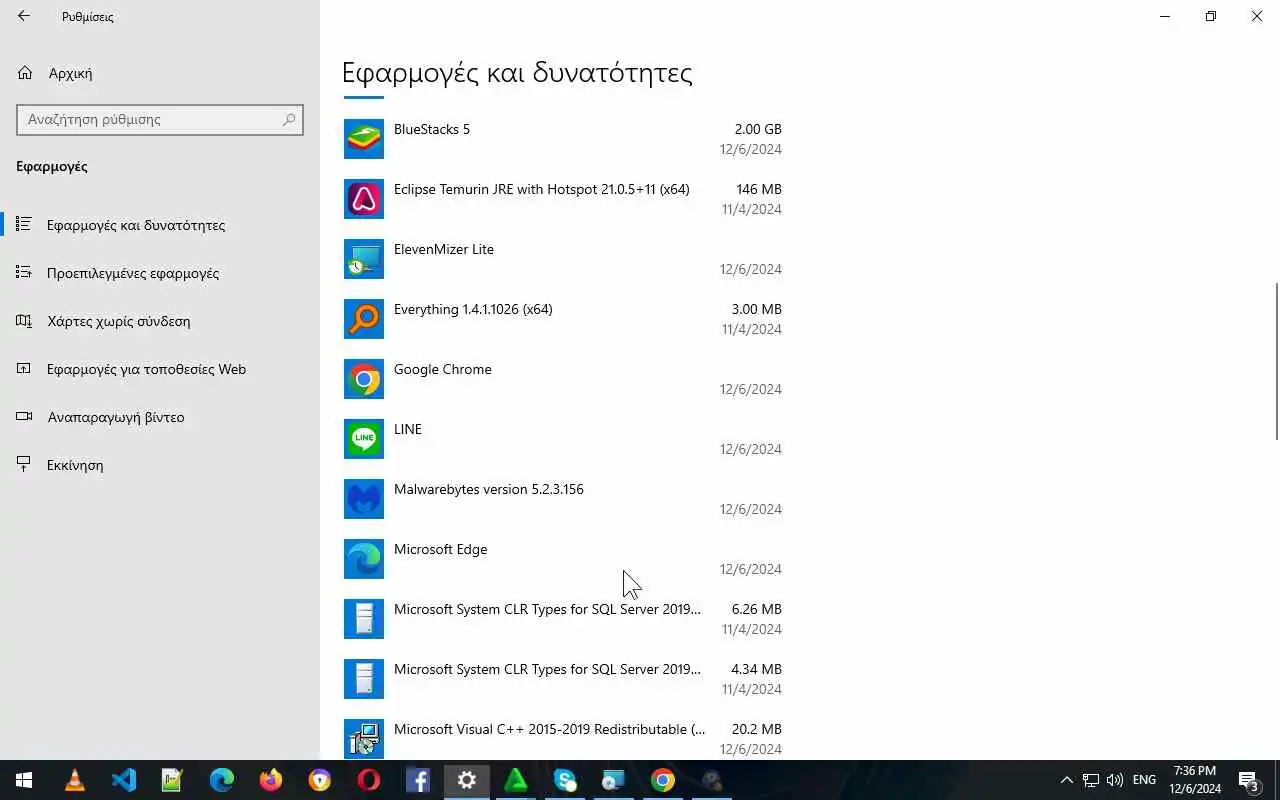This screenshot has width=1280, height=800.
Task: Select ElevenMizer Lite entry name
Action: pos(444,249)
